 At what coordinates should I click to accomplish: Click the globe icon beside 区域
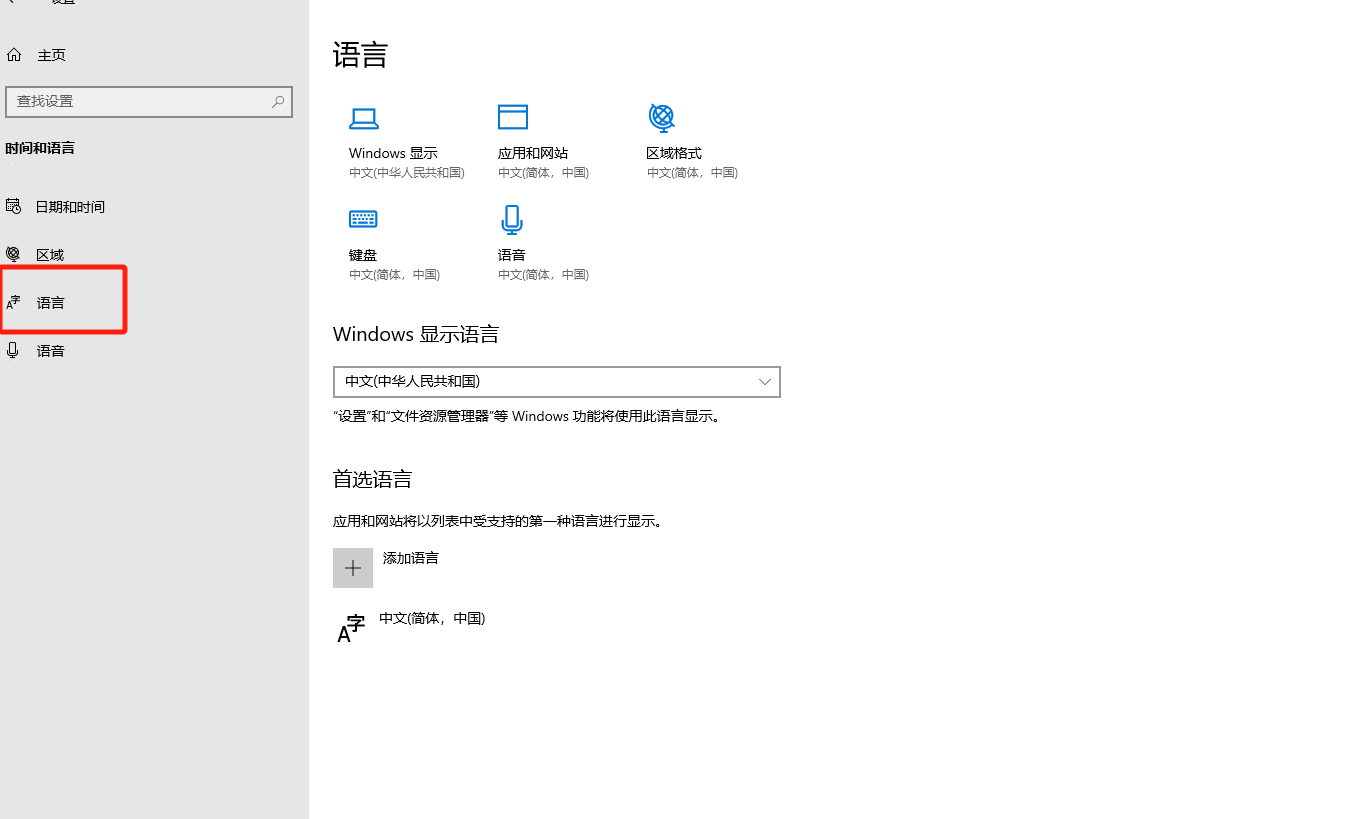13,254
